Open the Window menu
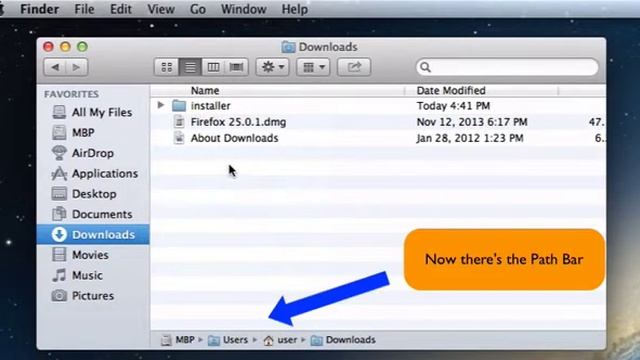The image size is (640, 360). click(244, 9)
